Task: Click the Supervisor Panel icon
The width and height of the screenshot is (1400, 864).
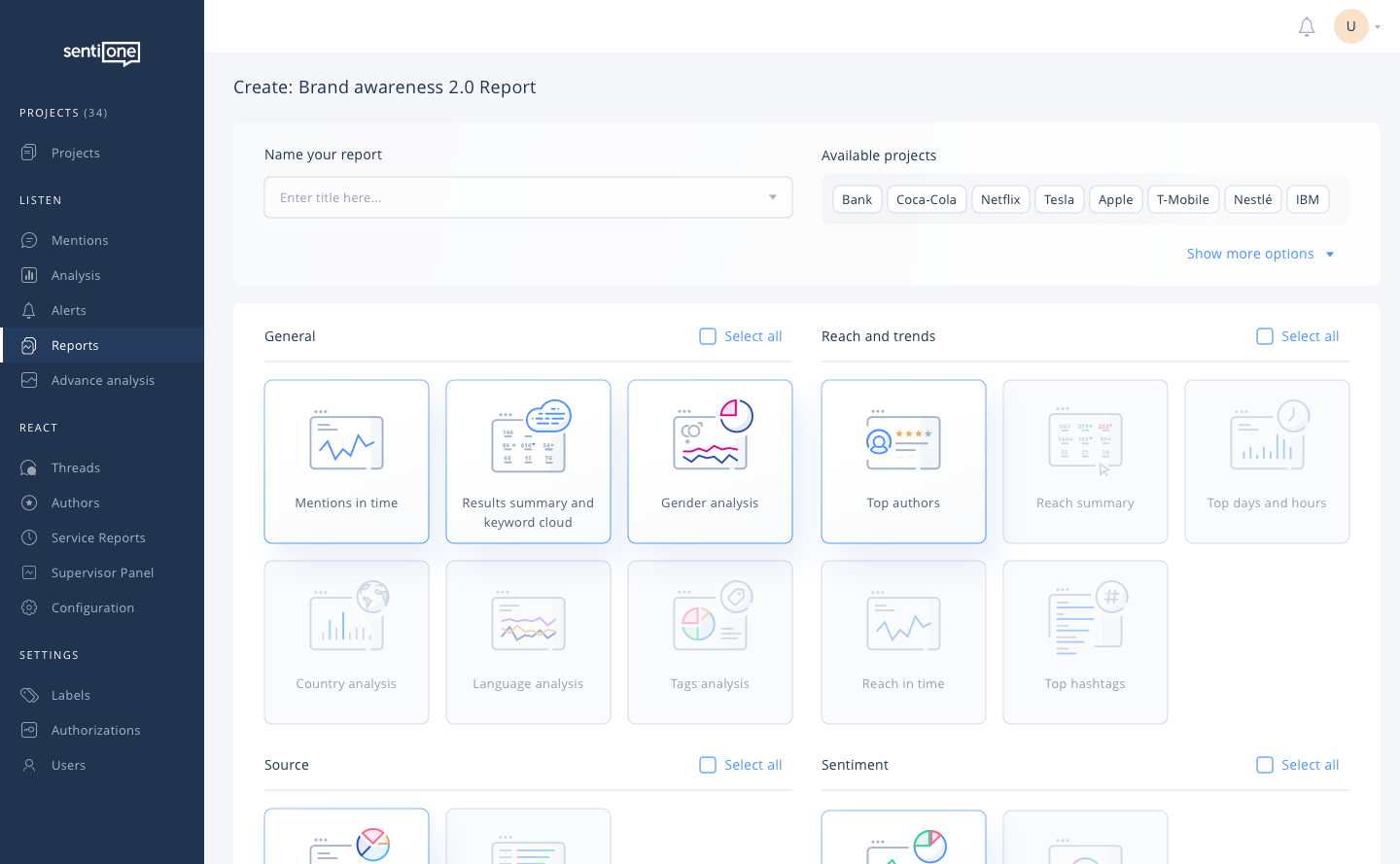Action: 29,572
